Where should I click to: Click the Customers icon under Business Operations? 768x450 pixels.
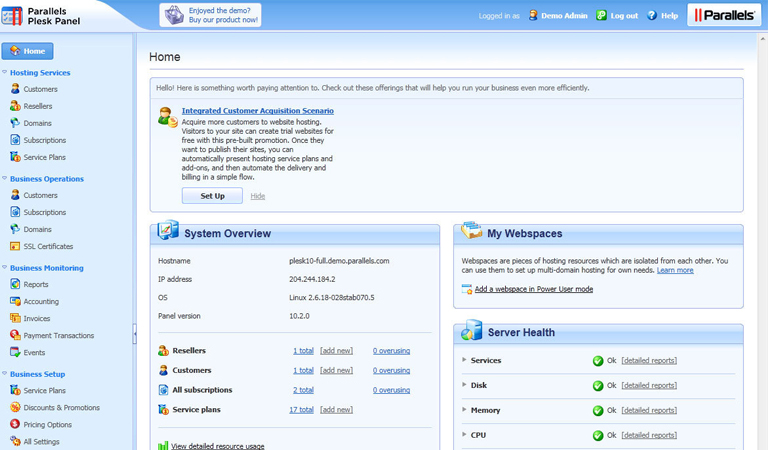[15, 195]
